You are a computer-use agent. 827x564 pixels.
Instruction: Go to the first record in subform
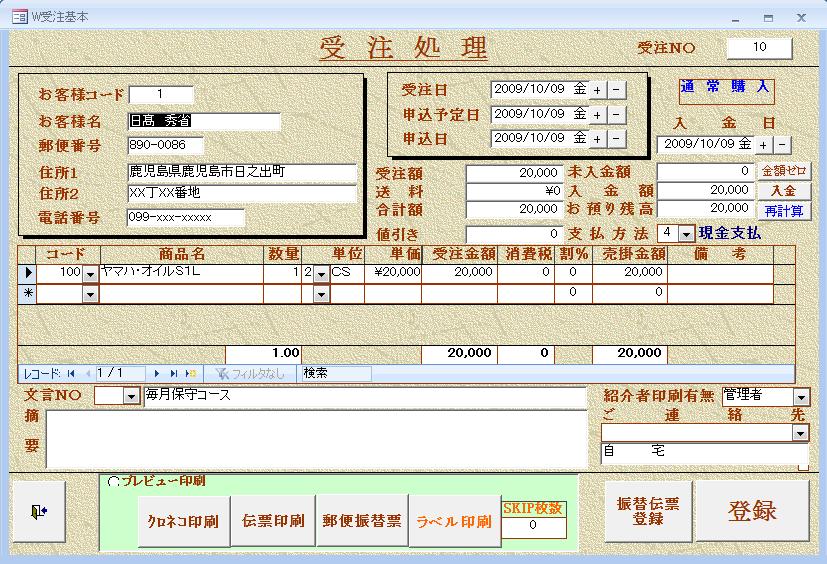pyautogui.click(x=70, y=373)
